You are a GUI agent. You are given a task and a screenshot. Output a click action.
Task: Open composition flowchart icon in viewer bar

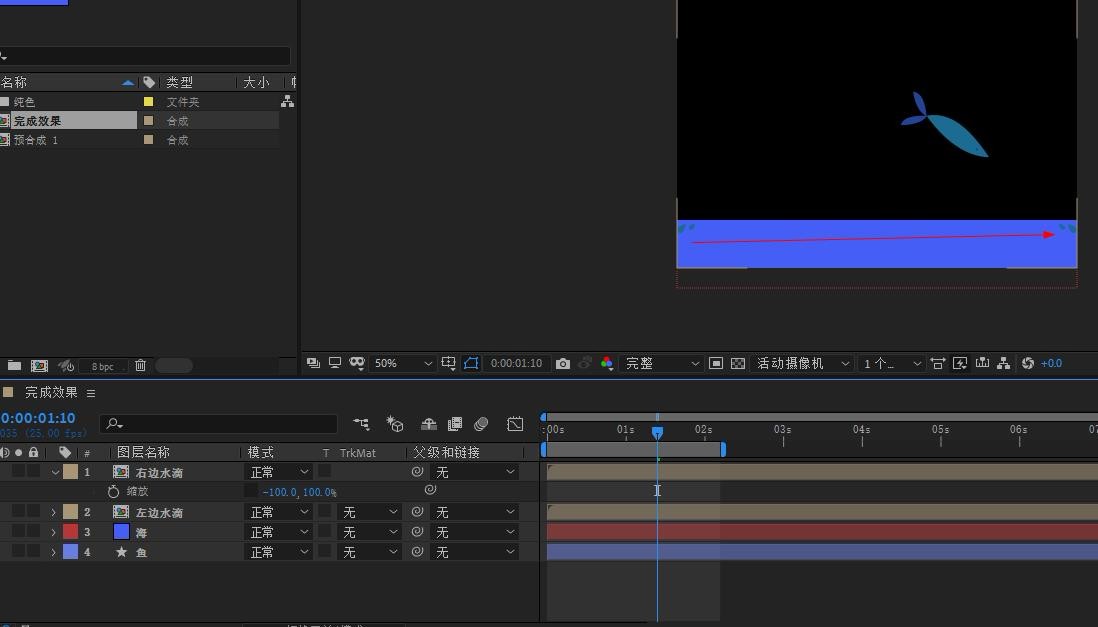point(1003,363)
